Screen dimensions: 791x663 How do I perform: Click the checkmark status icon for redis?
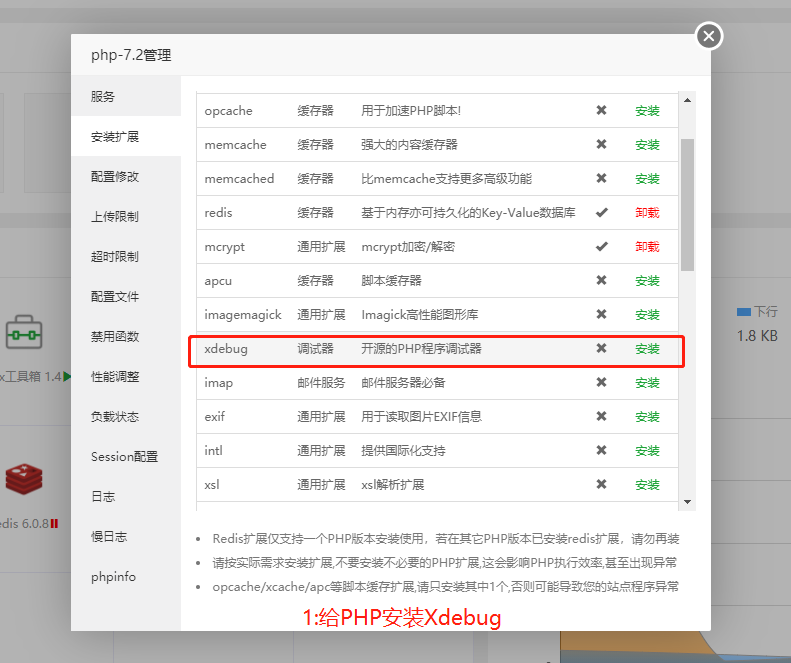[601, 212]
